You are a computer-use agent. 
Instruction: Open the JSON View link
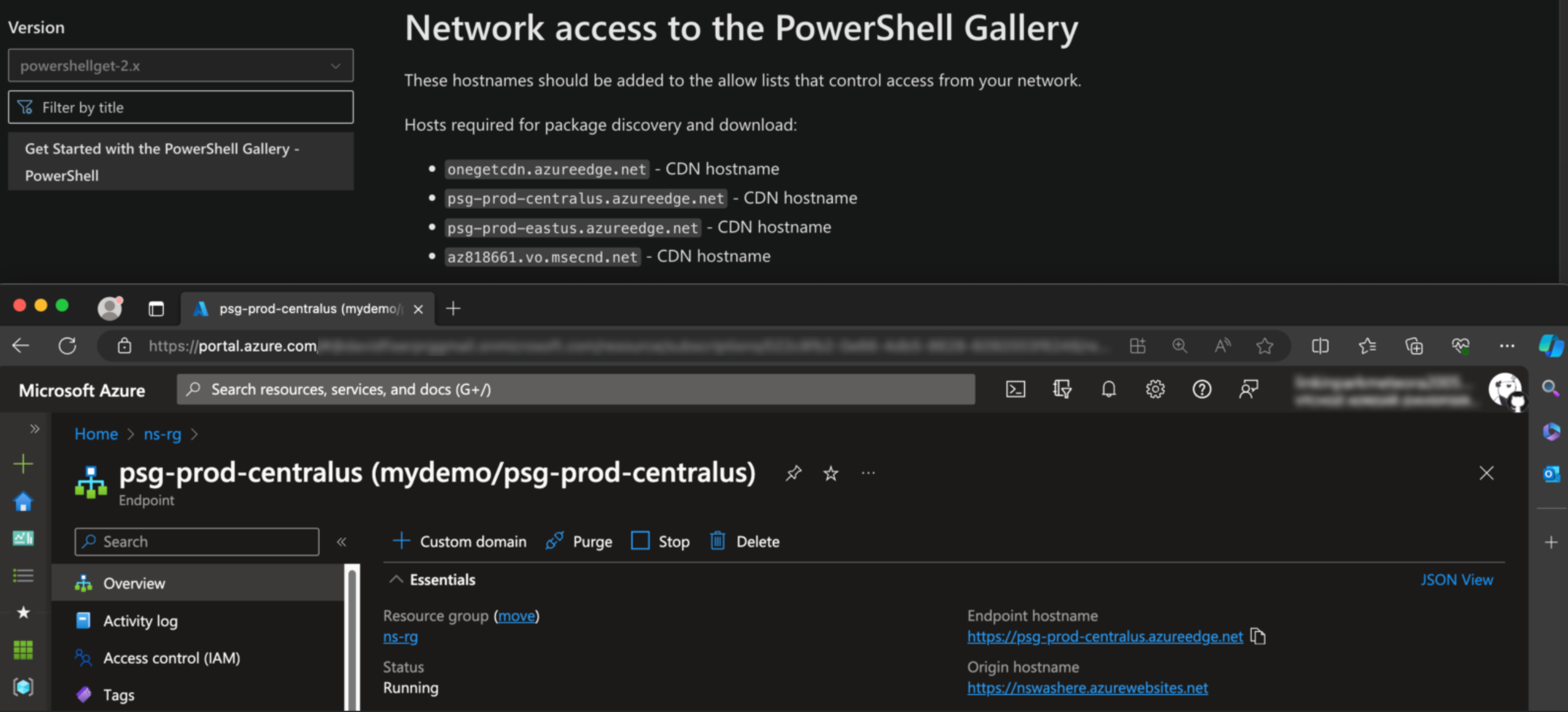point(1457,579)
